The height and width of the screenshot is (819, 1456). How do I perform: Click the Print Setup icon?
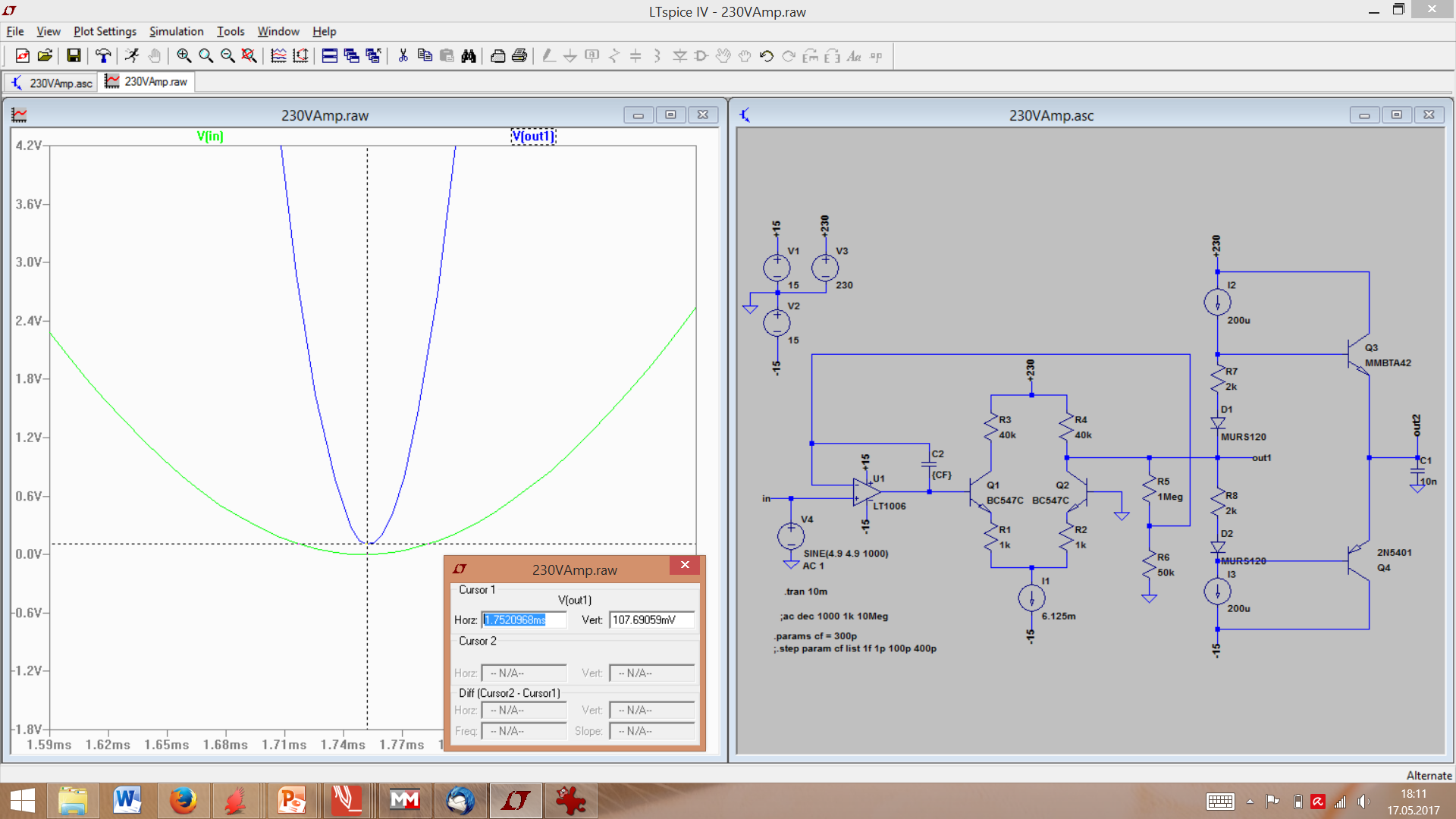click(x=497, y=55)
